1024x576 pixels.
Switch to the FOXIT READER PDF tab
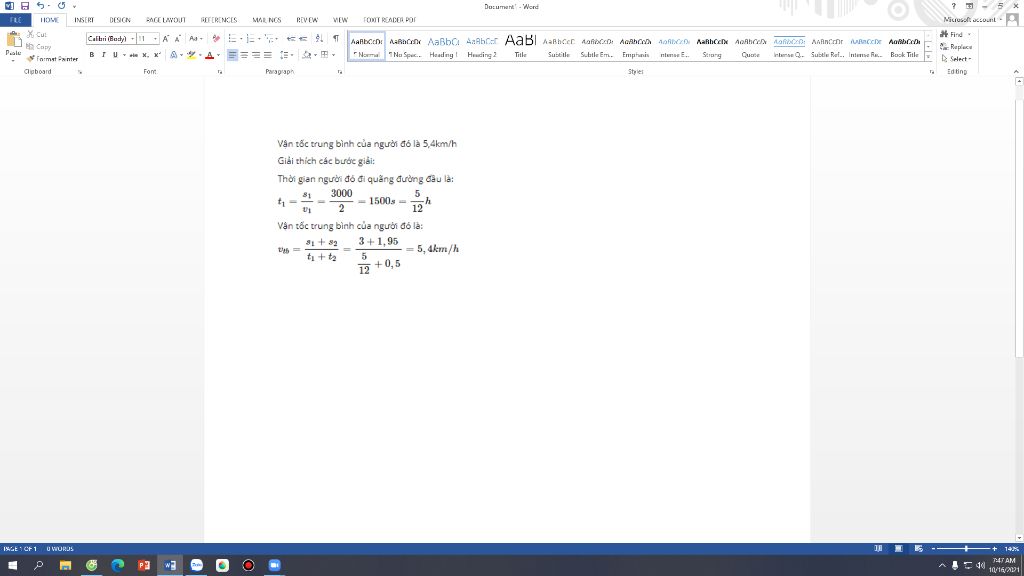pos(389,20)
